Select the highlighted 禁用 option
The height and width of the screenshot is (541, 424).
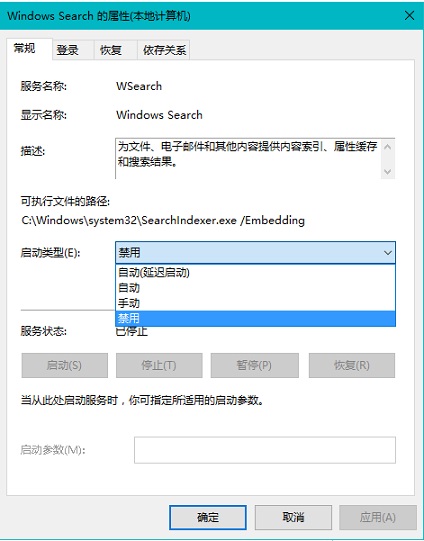tap(255, 318)
